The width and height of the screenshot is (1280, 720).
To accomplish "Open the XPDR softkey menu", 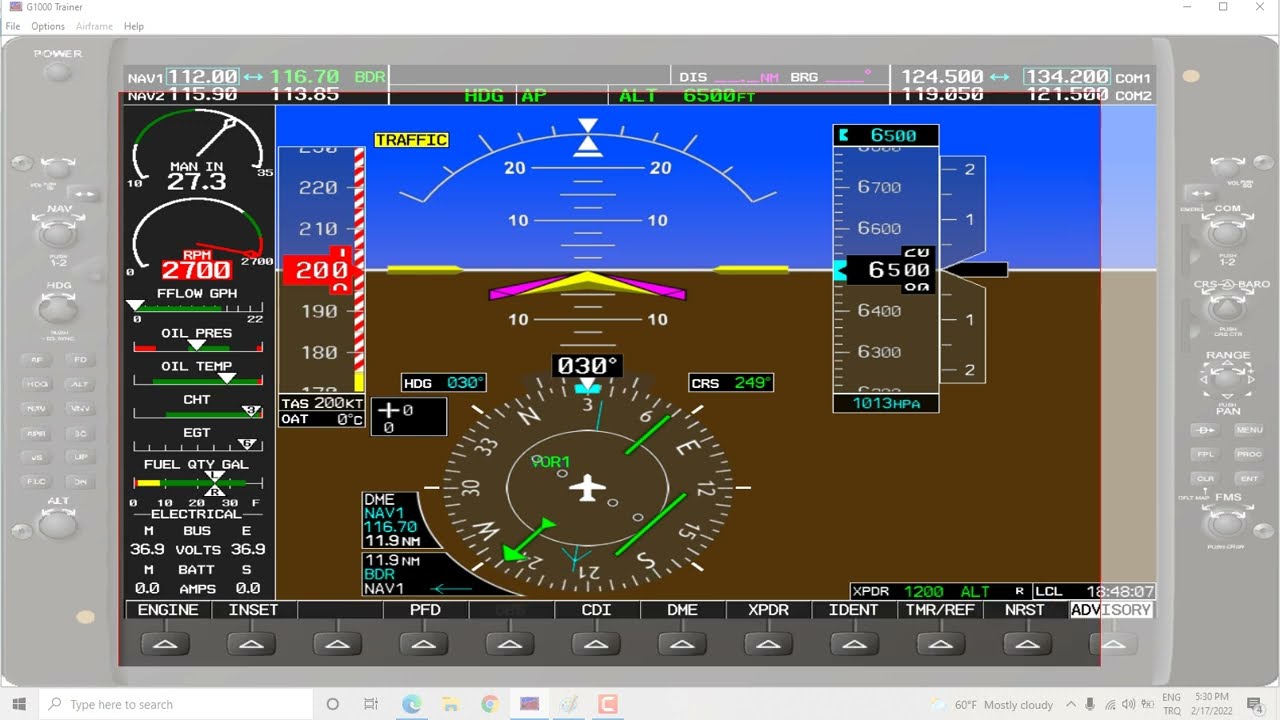I will point(768,610).
